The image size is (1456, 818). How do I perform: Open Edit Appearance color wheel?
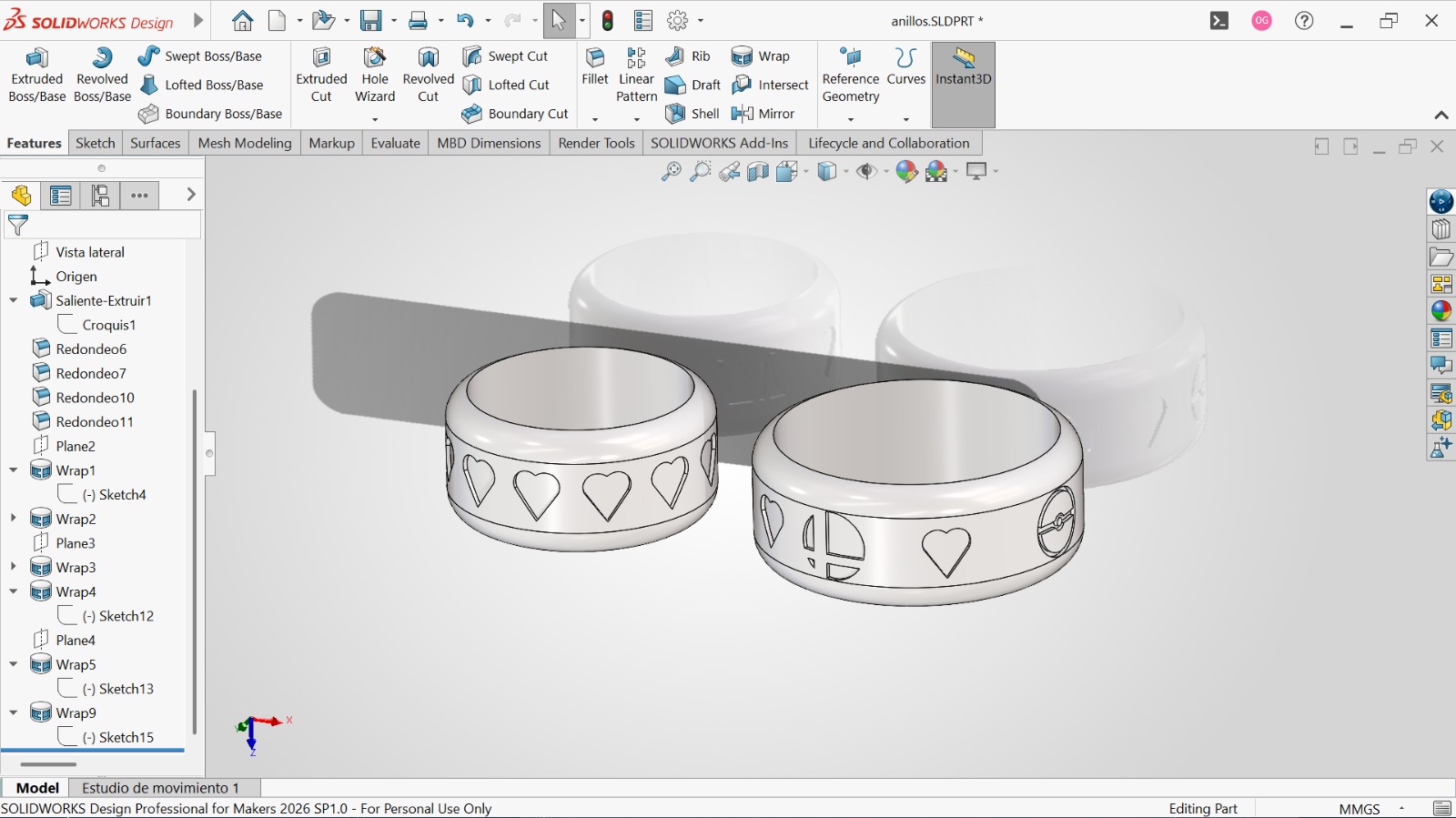[x=906, y=171]
